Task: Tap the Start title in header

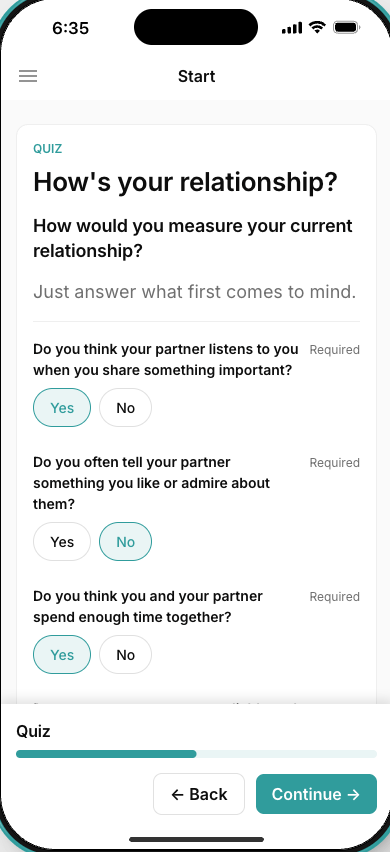Action: point(197,76)
